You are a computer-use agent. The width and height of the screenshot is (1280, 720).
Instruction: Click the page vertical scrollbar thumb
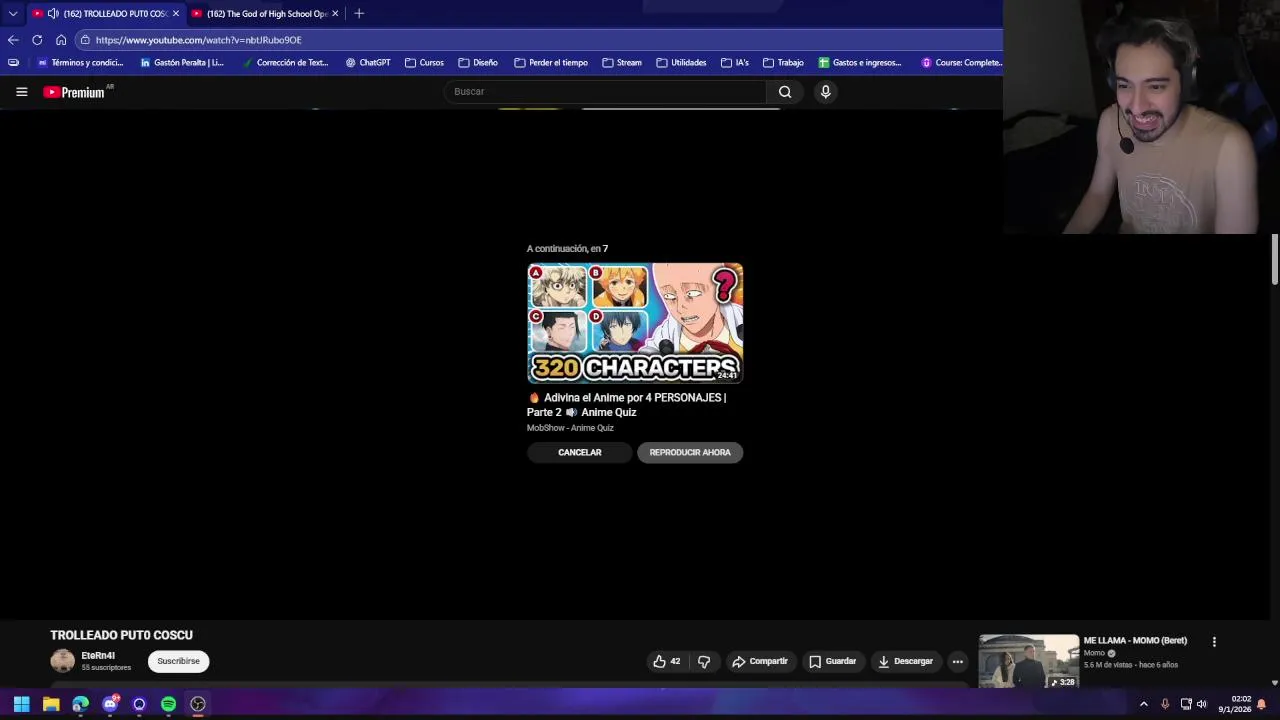1274,259
